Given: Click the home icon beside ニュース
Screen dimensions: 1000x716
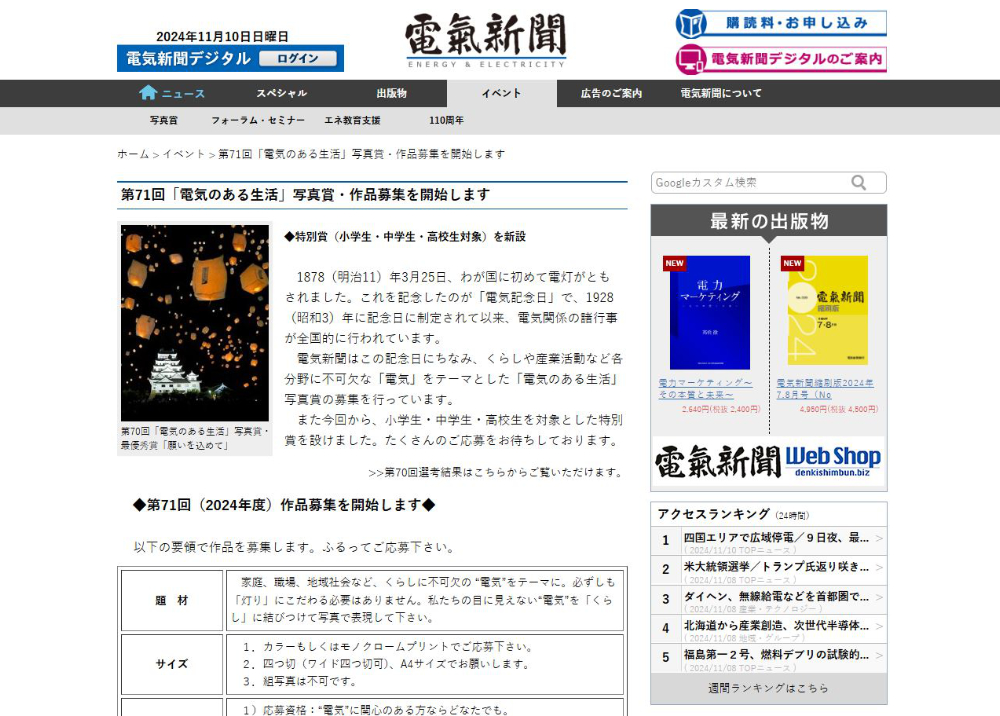Looking at the screenshot, I should [148, 93].
